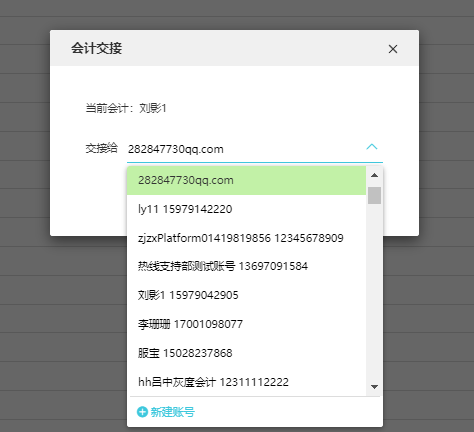Image resolution: width=474 pixels, height=432 pixels.
Task: Choose 李珊珊 17001098077 option
Action: click(246, 324)
